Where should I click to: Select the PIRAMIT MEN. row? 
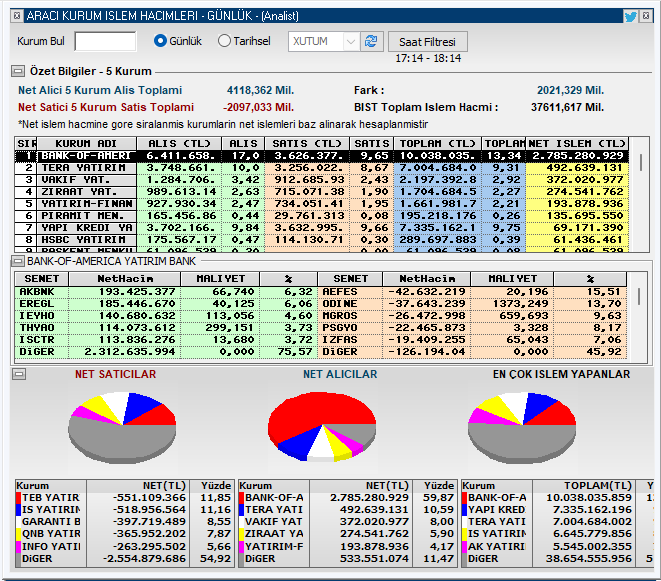322,216
